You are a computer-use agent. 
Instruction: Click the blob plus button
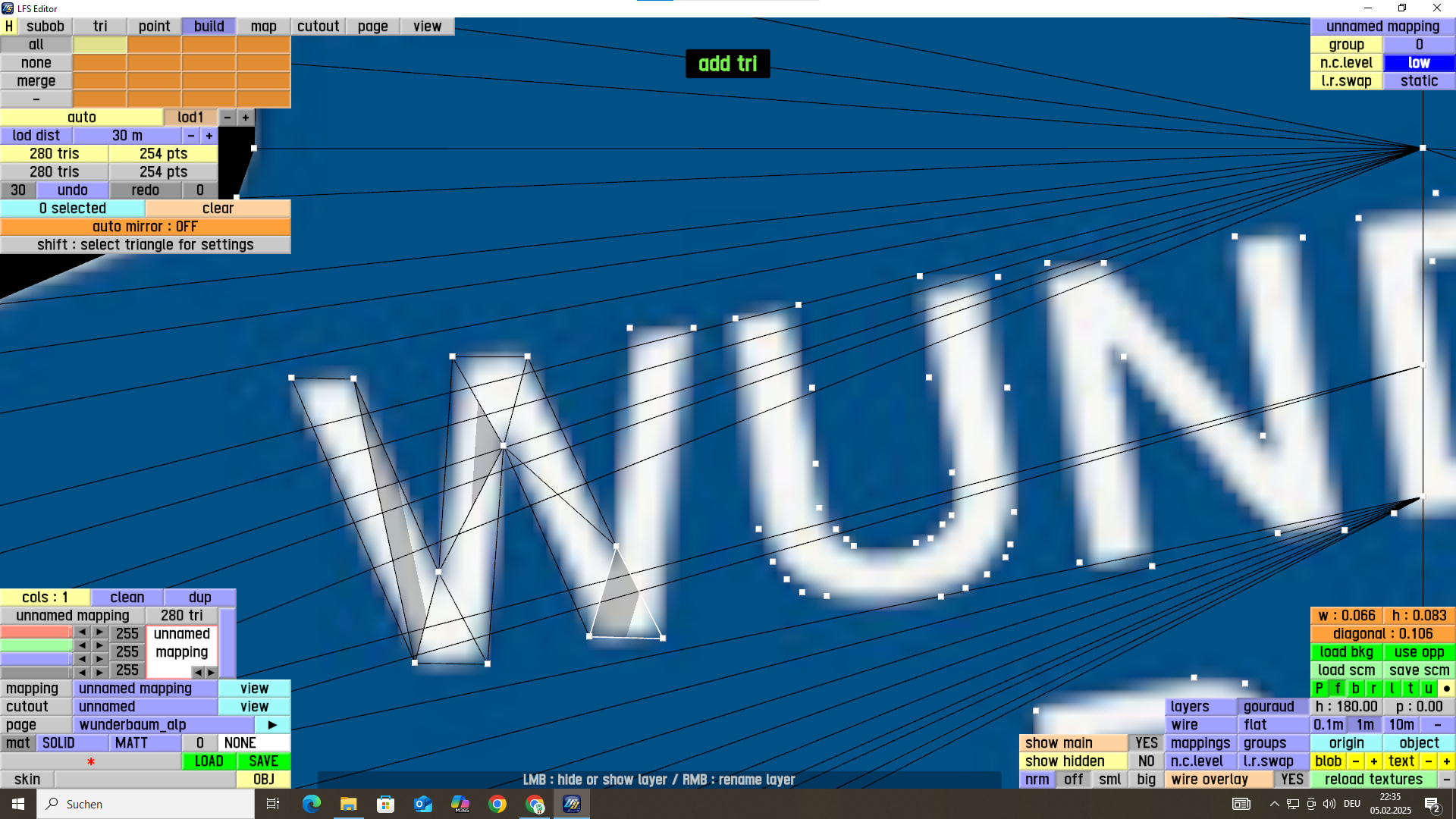[x=1373, y=761]
